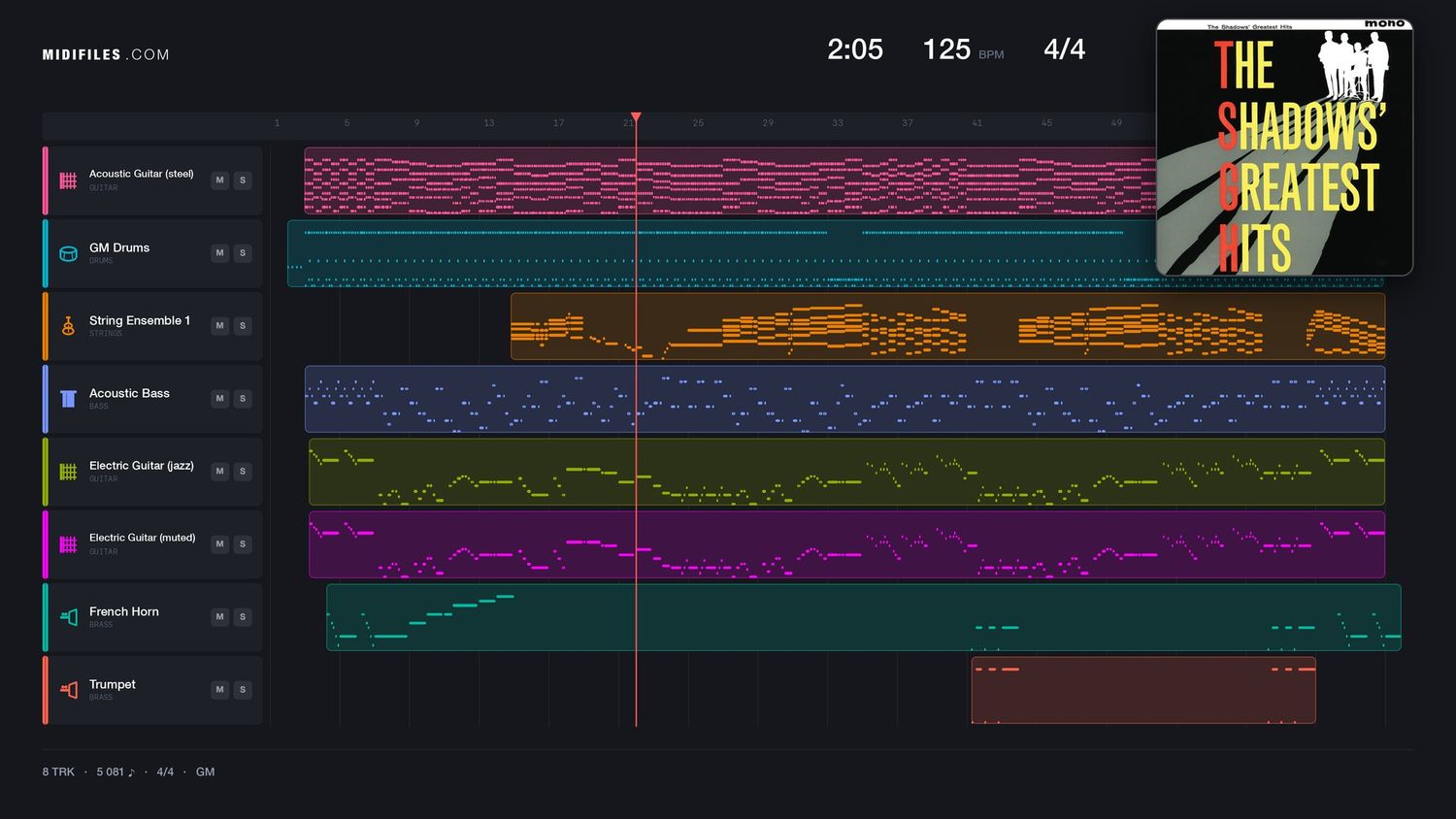
Task: Click the 4/4 time signature at top
Action: pos(1065,49)
